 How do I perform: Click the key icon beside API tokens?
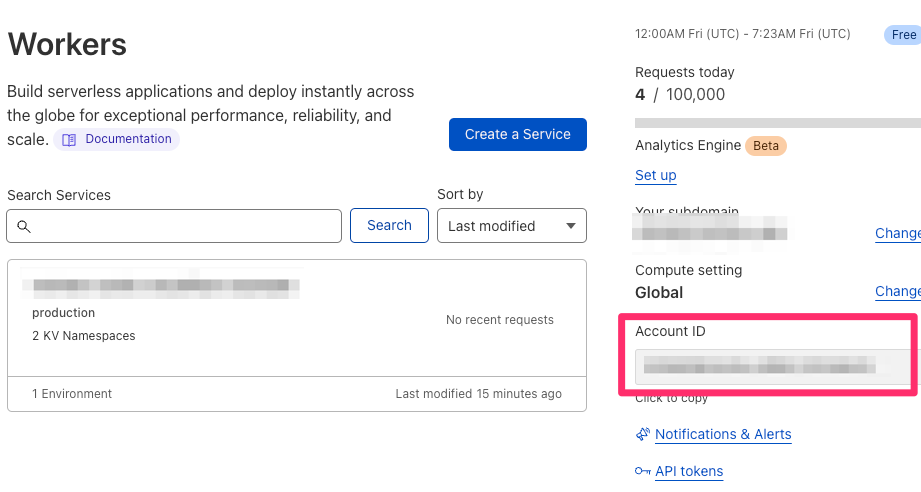[x=643, y=471]
